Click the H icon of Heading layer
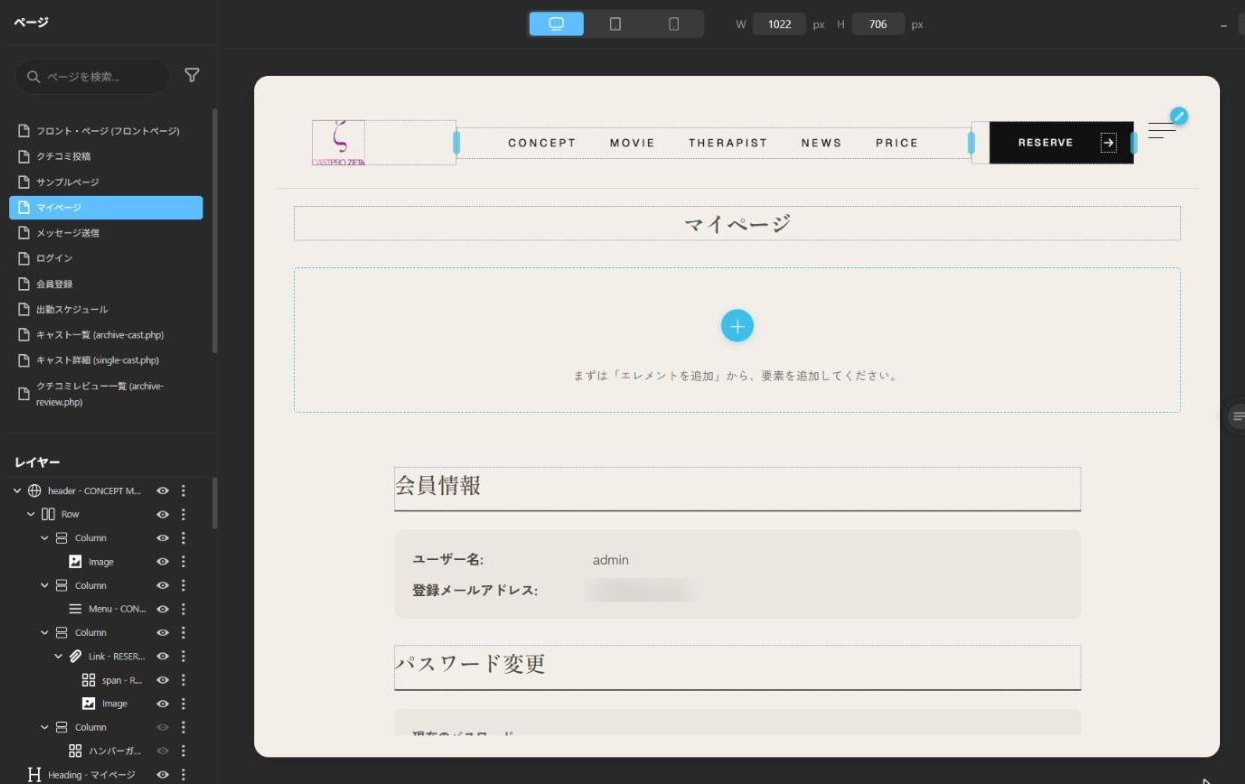This screenshot has width=1245, height=784. [34, 775]
